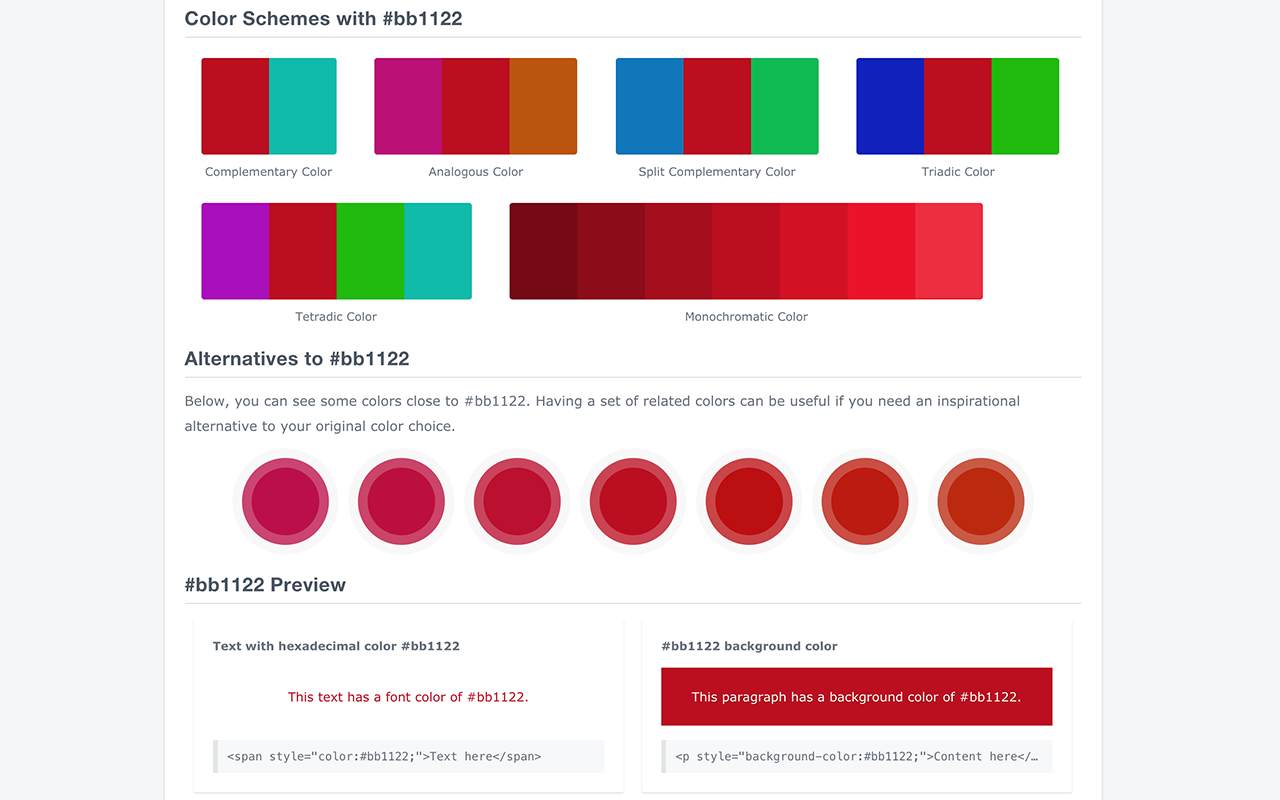Viewport: 1280px width, 800px height.
Task: Click the magenta swatch in Analogous Color
Action: tap(408, 105)
